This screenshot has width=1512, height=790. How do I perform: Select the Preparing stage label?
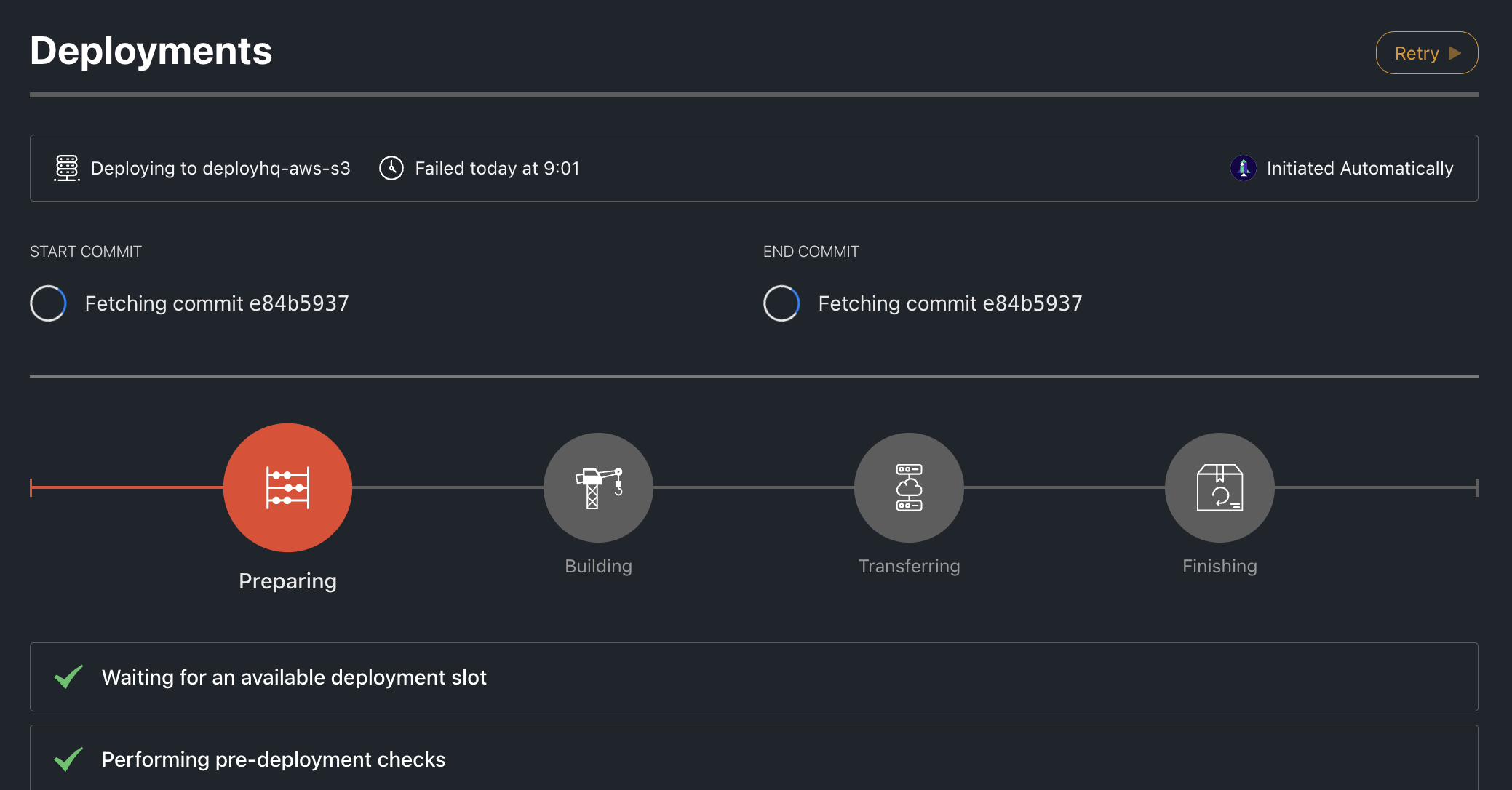287,580
